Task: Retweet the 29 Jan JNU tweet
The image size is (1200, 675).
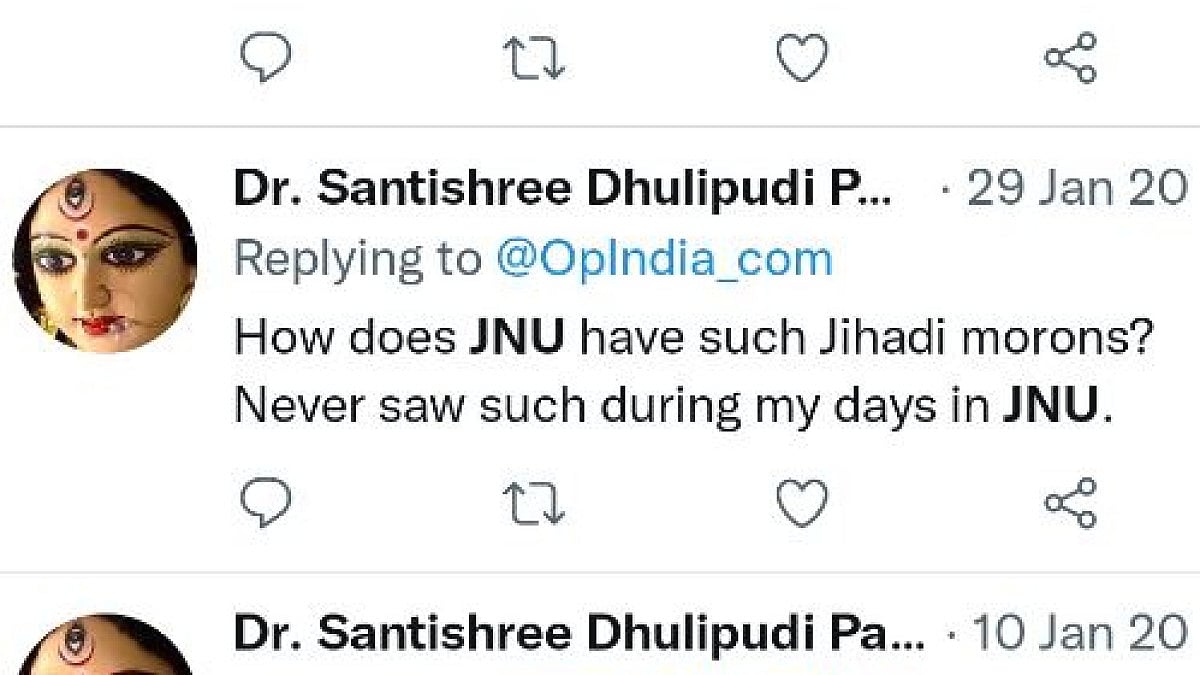Action: (x=533, y=503)
